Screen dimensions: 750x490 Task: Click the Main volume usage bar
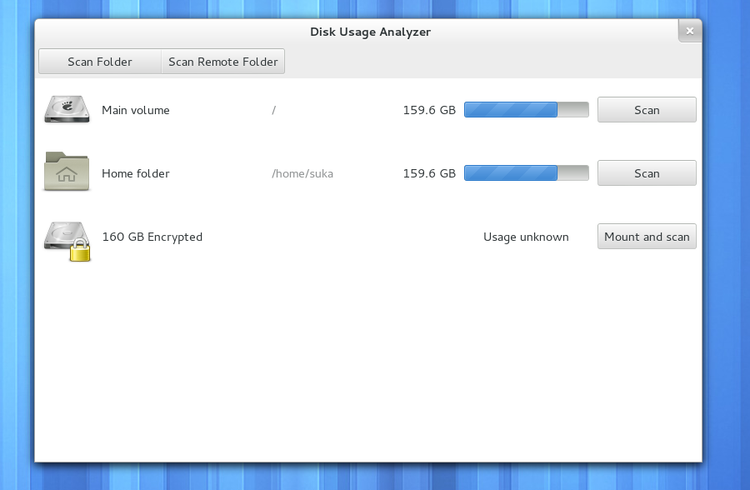tap(526, 110)
